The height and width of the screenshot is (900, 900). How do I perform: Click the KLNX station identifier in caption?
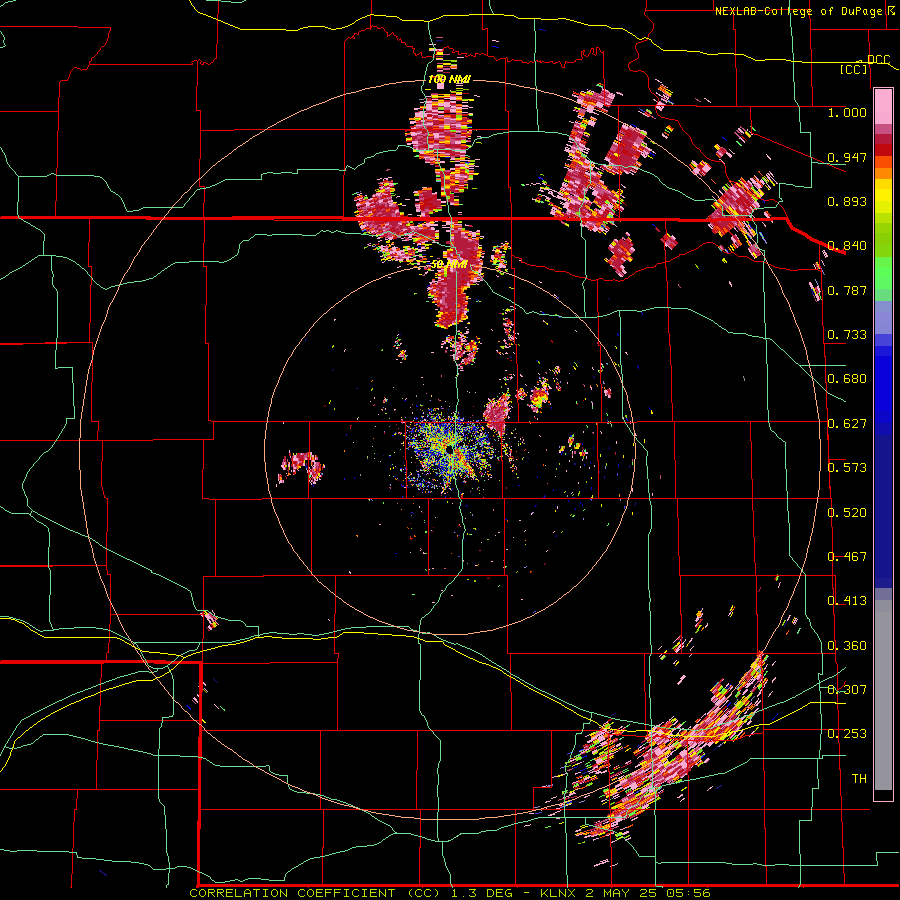coord(560,893)
